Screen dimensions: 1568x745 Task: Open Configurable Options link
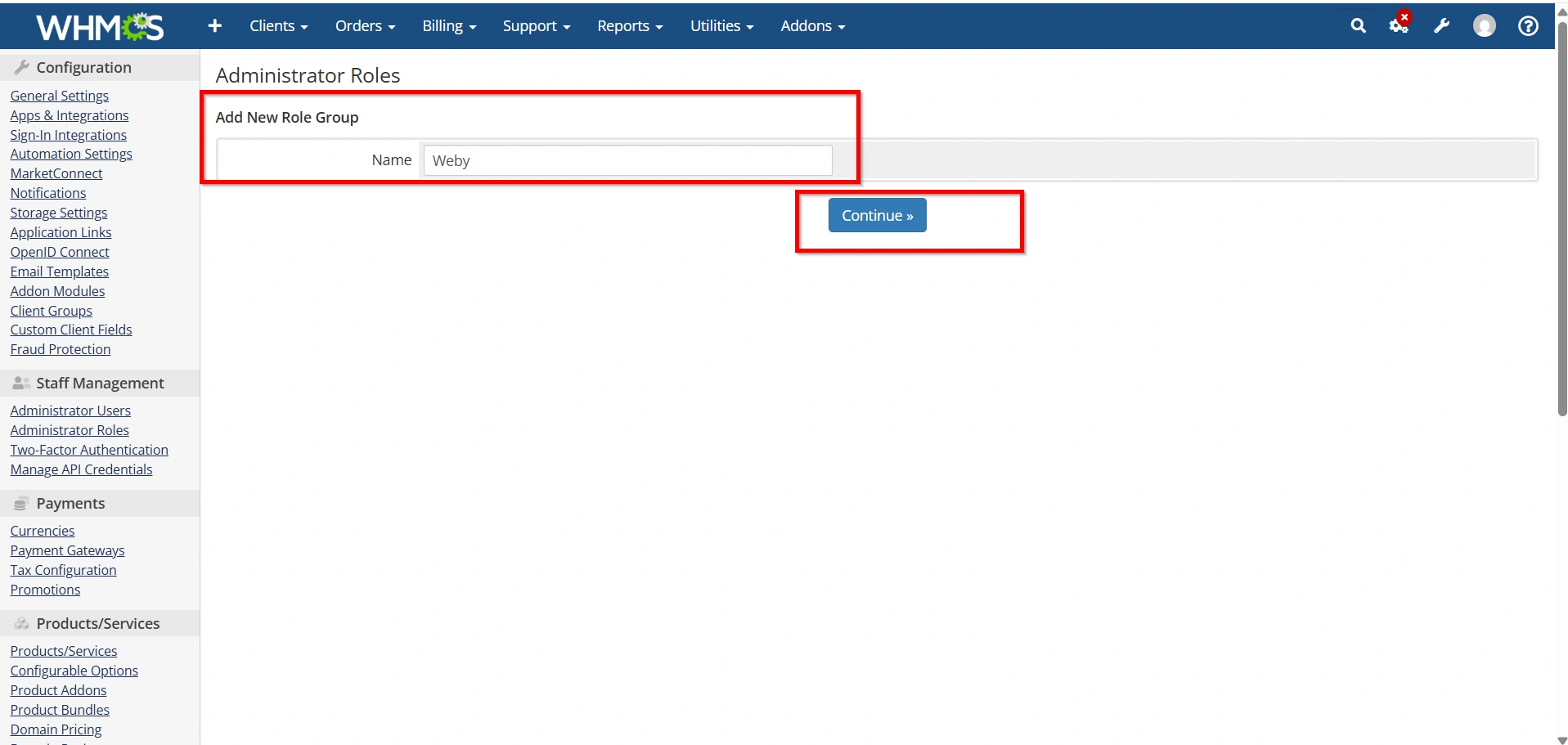(74, 671)
